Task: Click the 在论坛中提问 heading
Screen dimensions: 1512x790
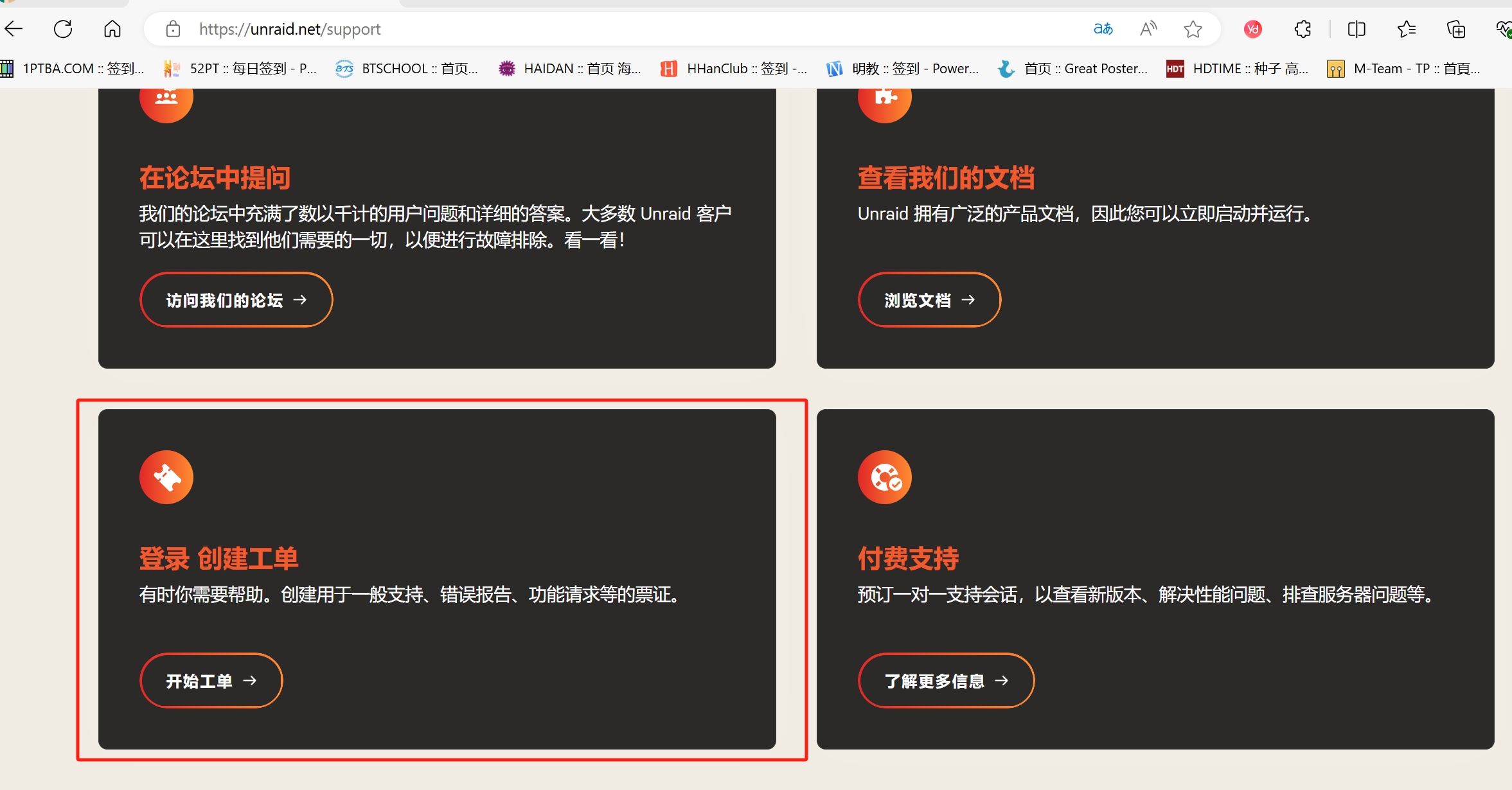Action: (215, 178)
